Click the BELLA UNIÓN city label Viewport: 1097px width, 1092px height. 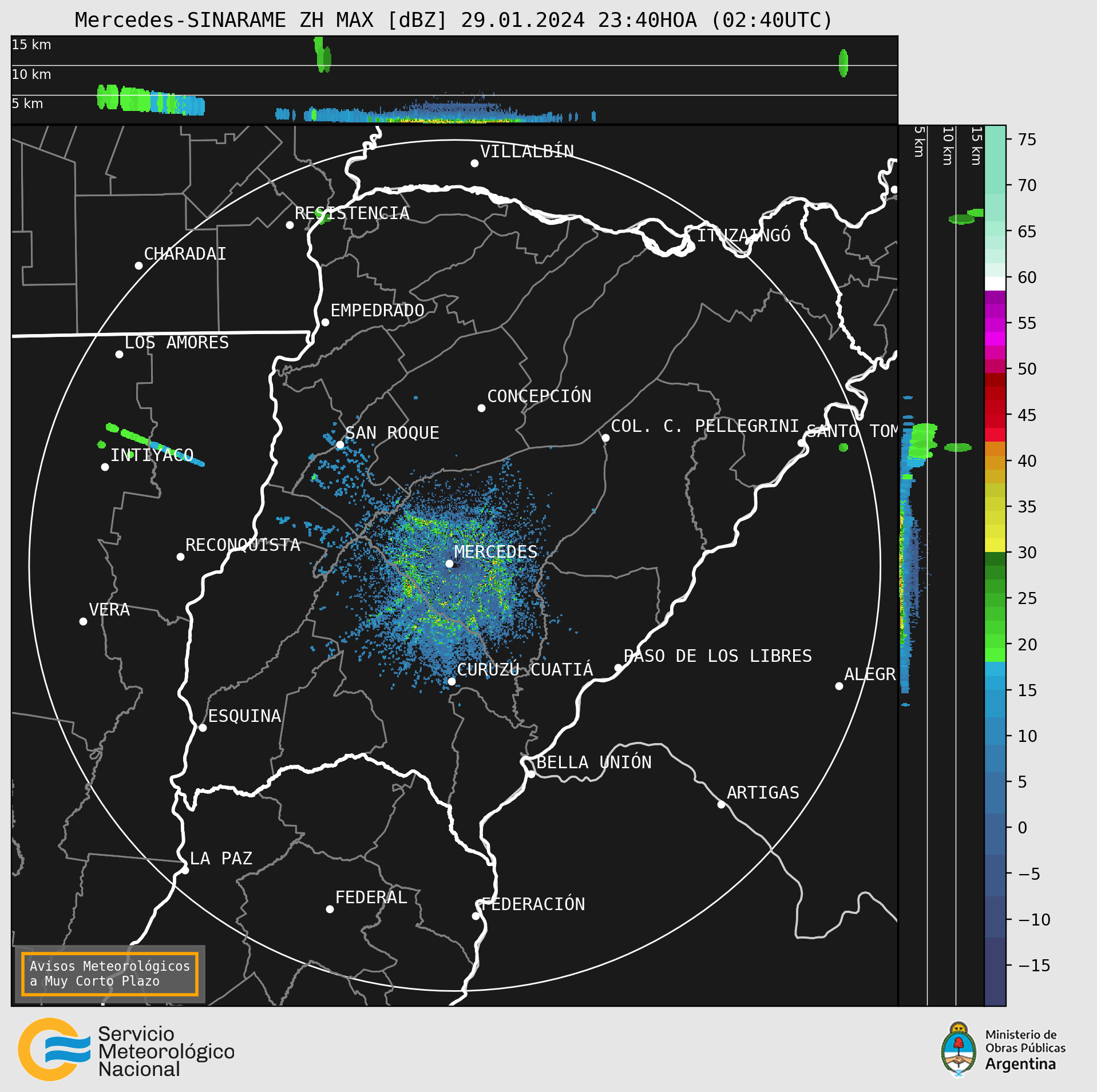pos(594,763)
